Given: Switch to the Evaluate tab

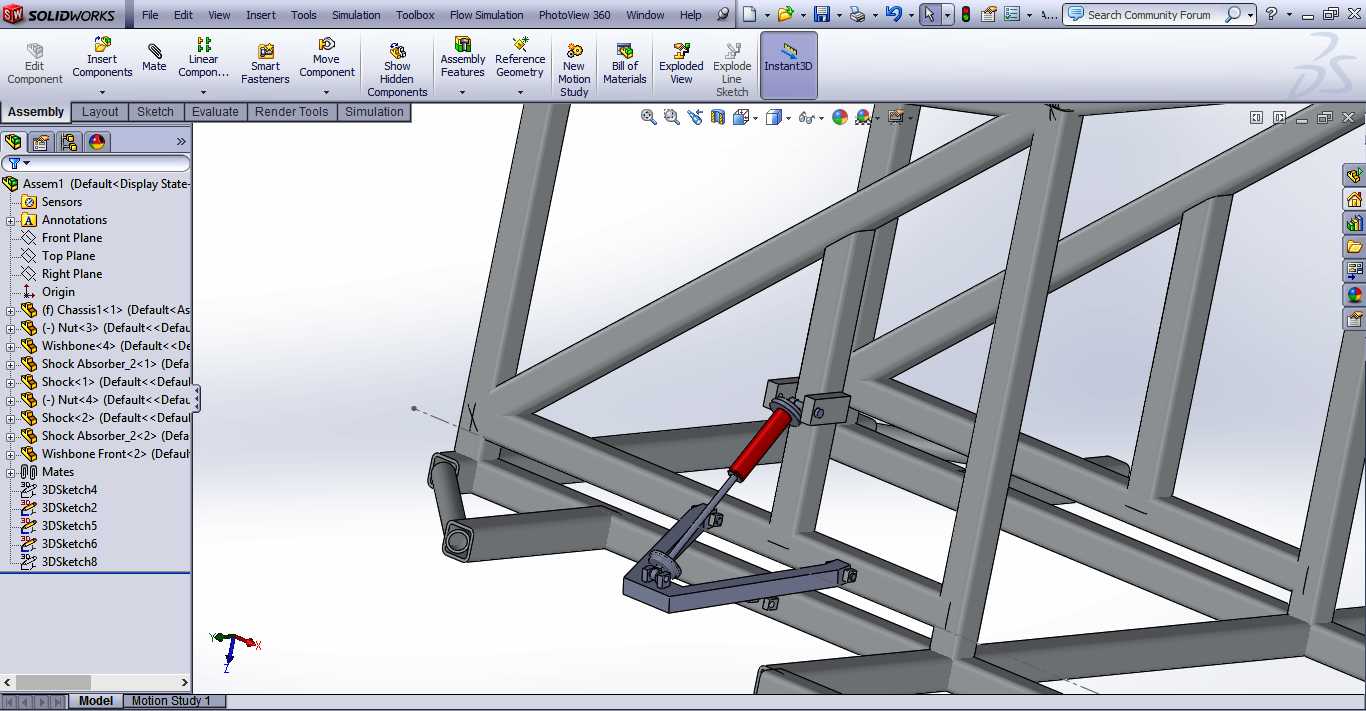Looking at the screenshot, I should point(215,112).
